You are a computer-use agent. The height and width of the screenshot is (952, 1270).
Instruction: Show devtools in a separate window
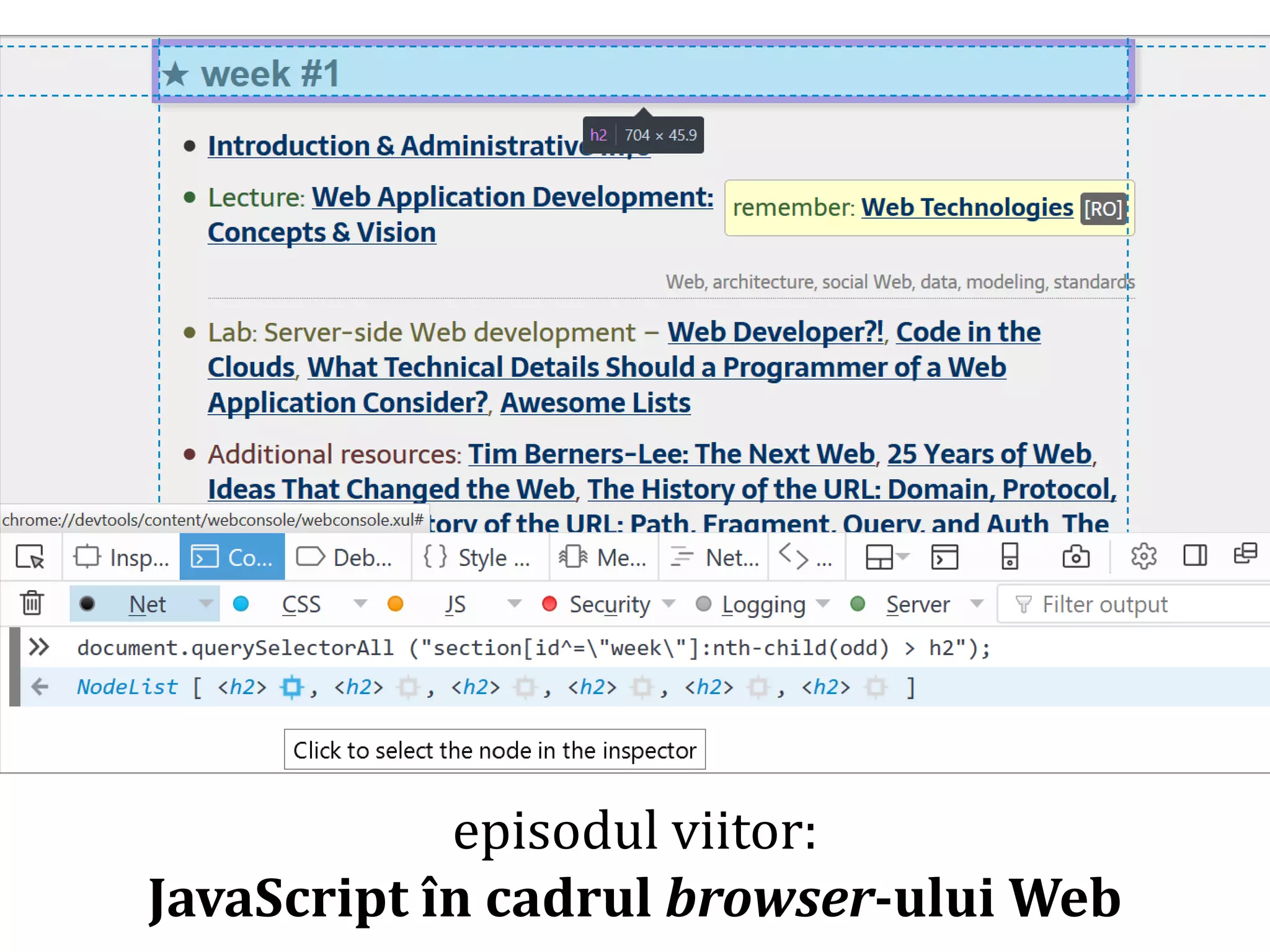pos(1245,553)
